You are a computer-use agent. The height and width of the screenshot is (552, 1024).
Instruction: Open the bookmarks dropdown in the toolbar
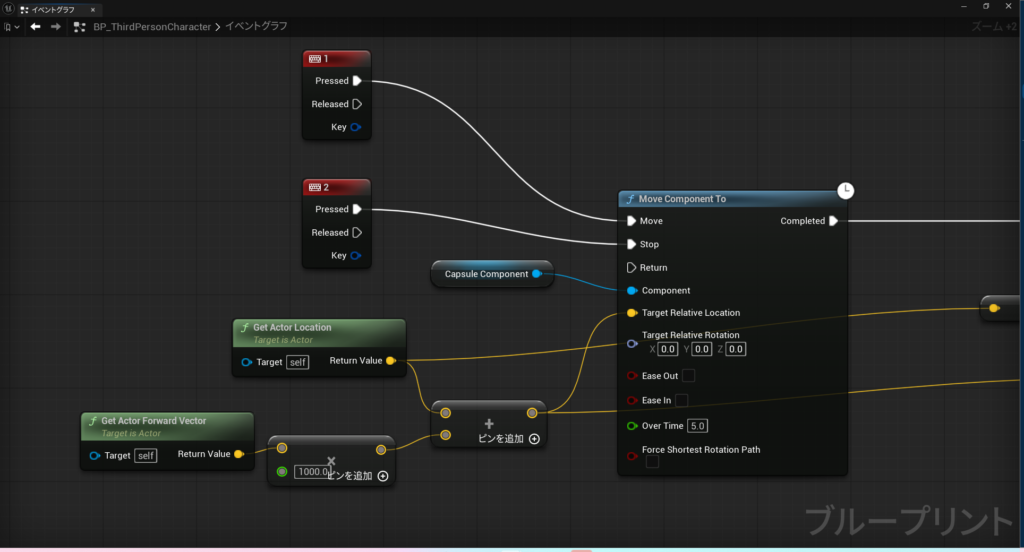coord(11,27)
